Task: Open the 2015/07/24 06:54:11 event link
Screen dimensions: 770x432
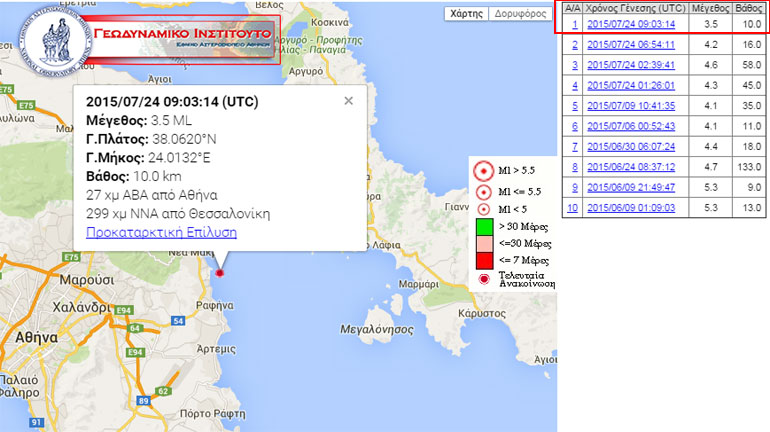Action: coord(630,45)
